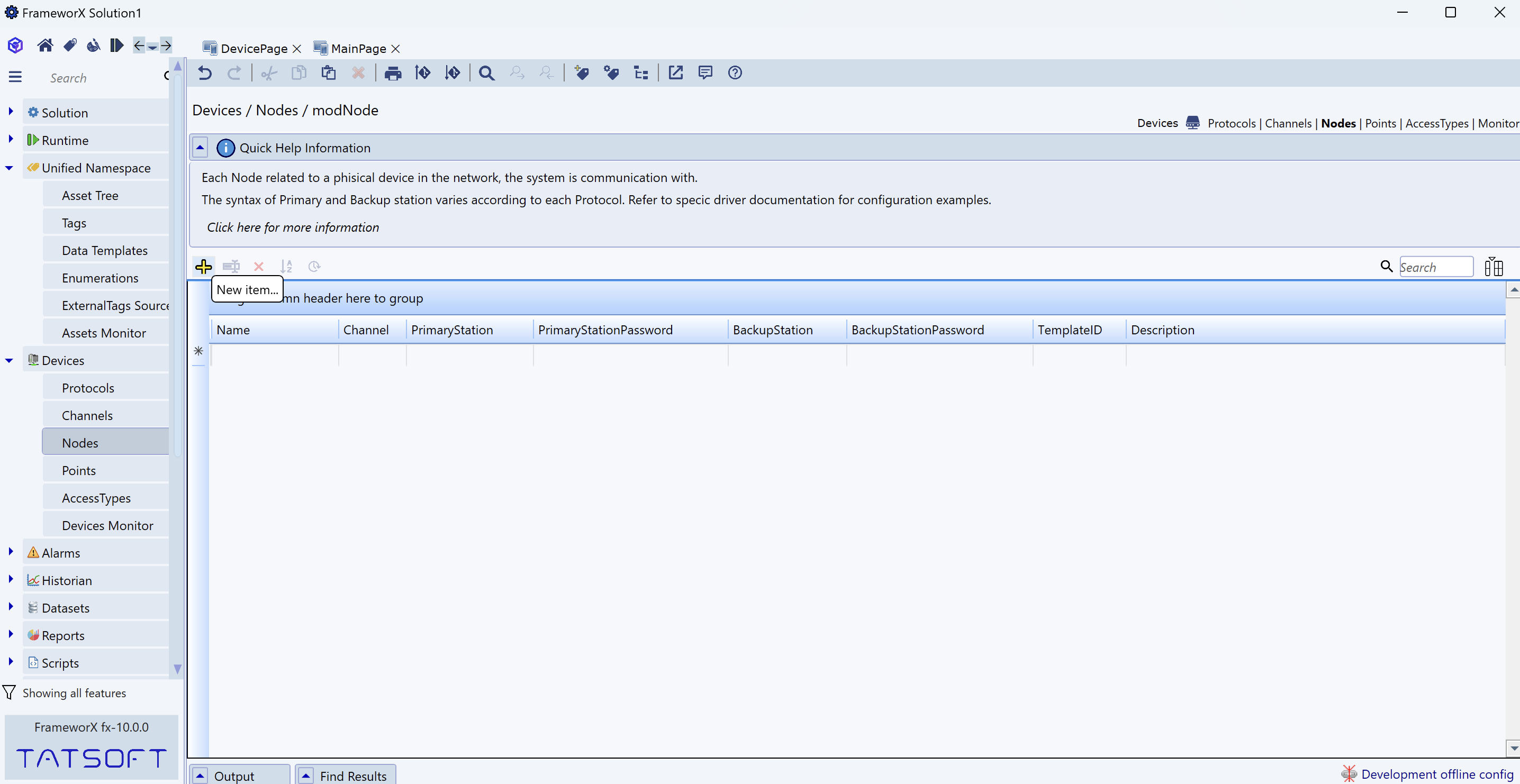
Task: Open the hamburger menu in sidebar
Action: tap(15, 77)
